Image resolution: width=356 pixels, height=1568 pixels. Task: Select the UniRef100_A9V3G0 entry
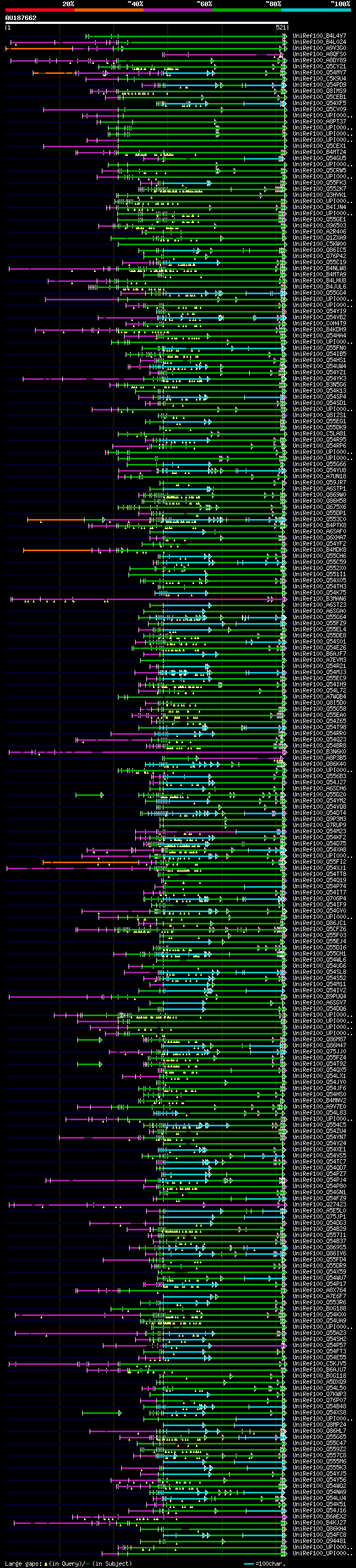pos(319,48)
